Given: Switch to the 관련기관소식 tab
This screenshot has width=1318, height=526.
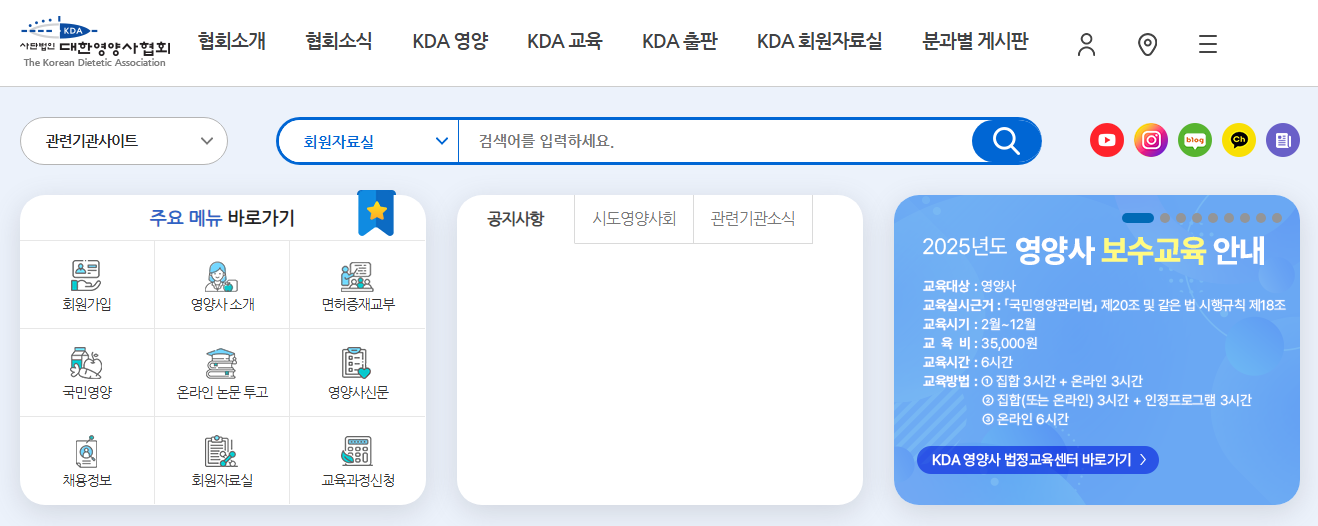Looking at the screenshot, I should (x=753, y=219).
